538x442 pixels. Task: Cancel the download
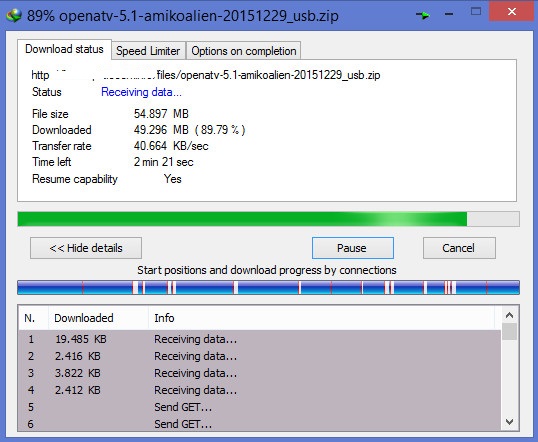459,248
